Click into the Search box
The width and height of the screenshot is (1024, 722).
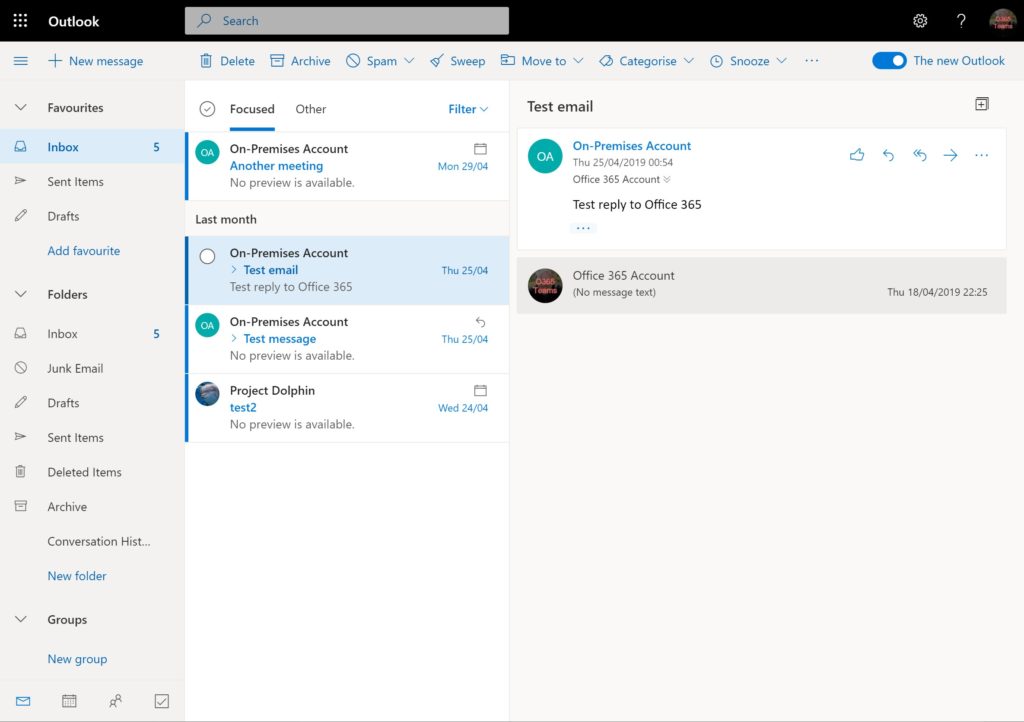347,21
